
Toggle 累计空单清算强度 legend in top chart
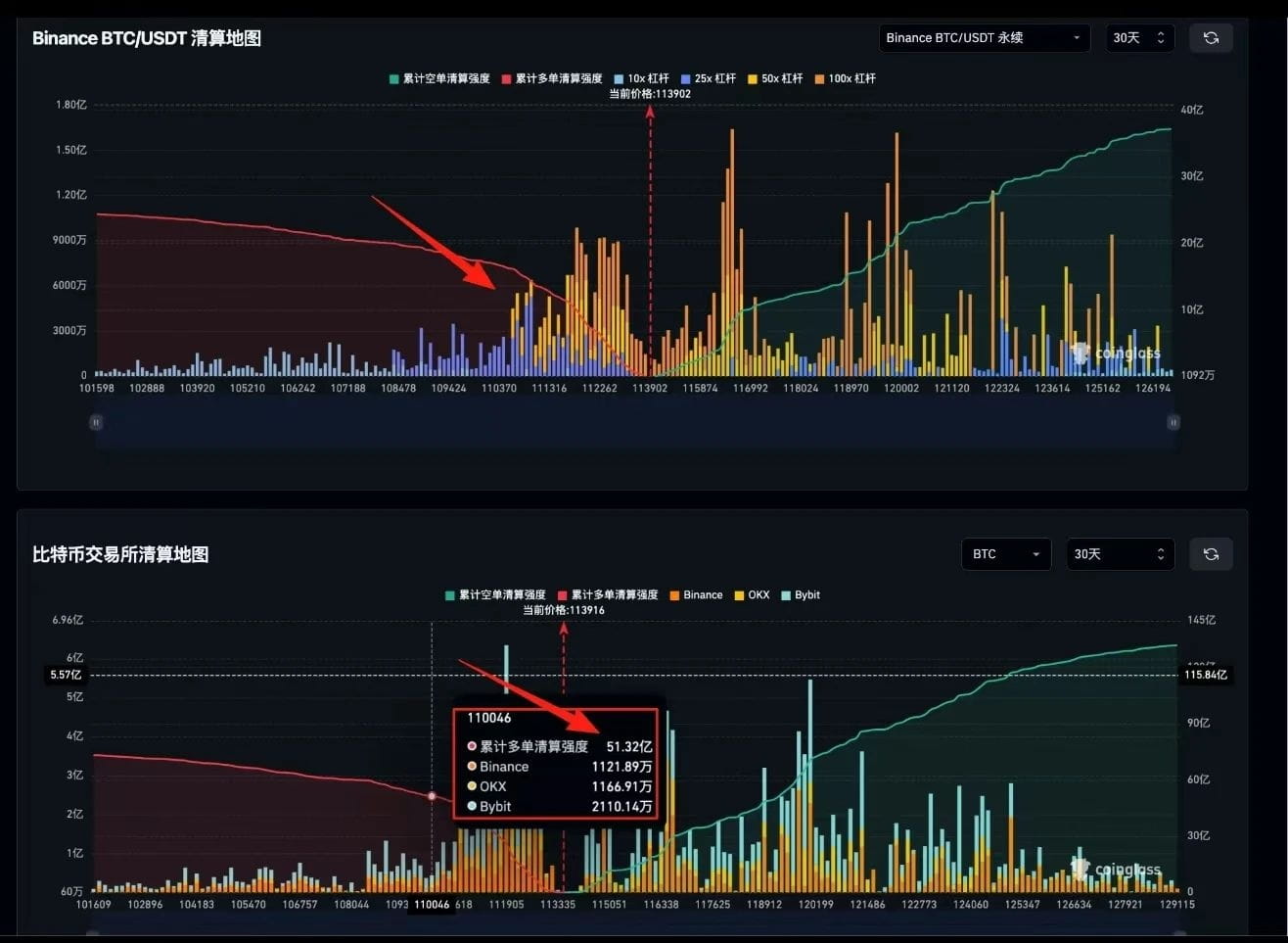[x=439, y=78]
